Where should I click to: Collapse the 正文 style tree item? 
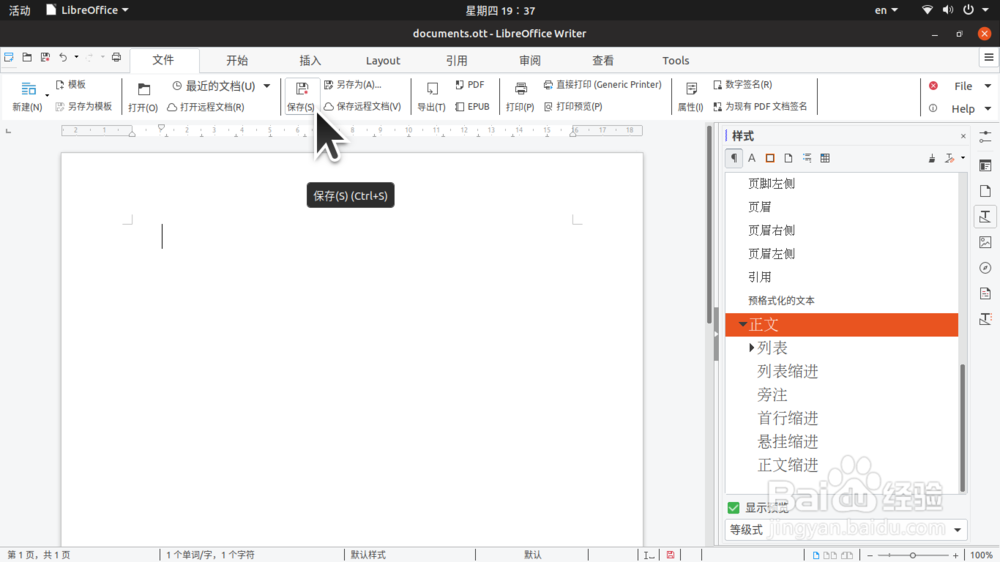[x=743, y=325]
